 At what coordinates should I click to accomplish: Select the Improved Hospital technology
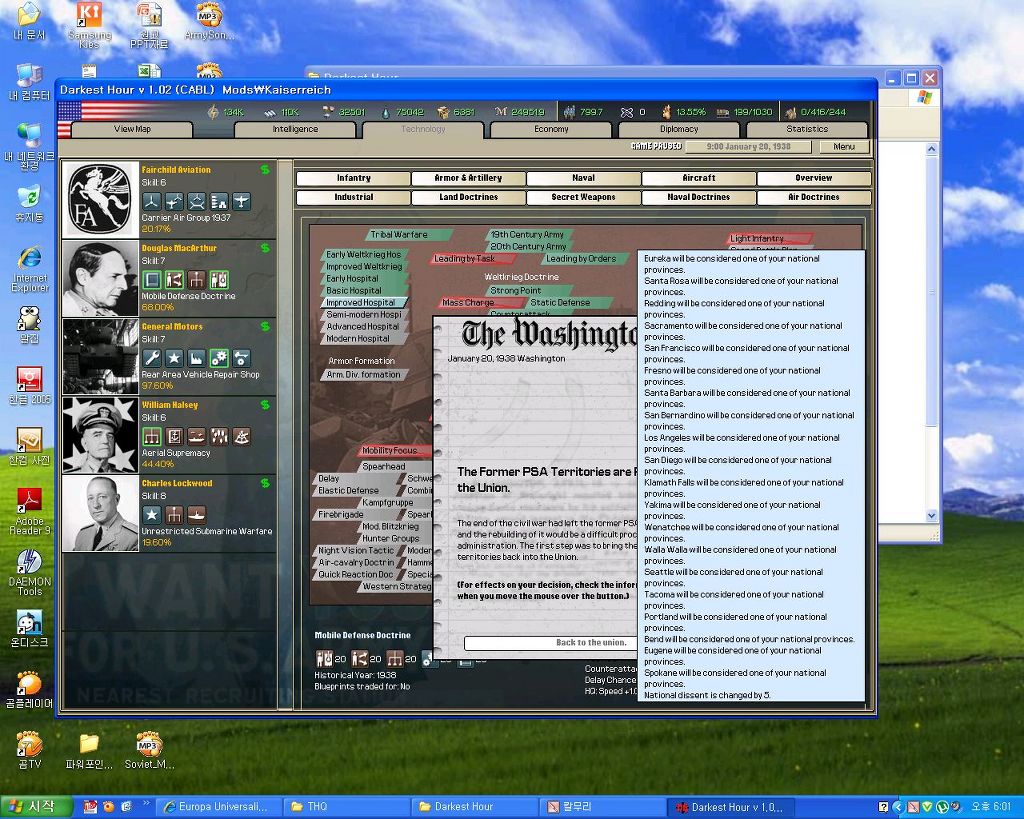pyautogui.click(x=362, y=303)
